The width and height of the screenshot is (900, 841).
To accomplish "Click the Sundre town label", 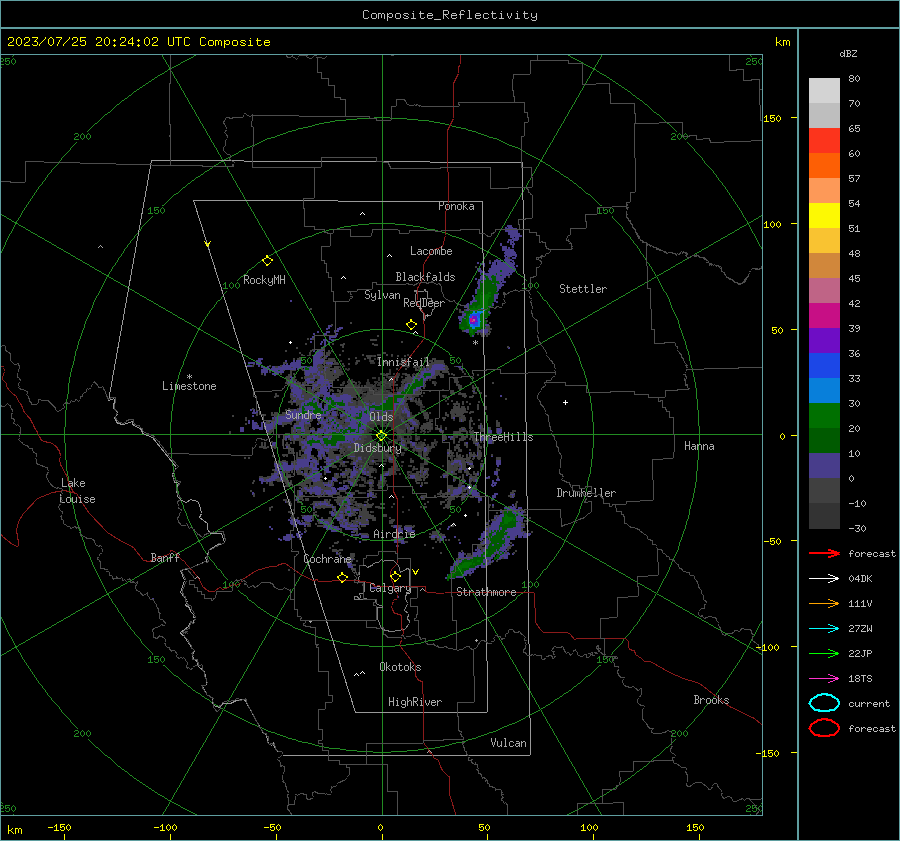I will (x=303, y=415).
